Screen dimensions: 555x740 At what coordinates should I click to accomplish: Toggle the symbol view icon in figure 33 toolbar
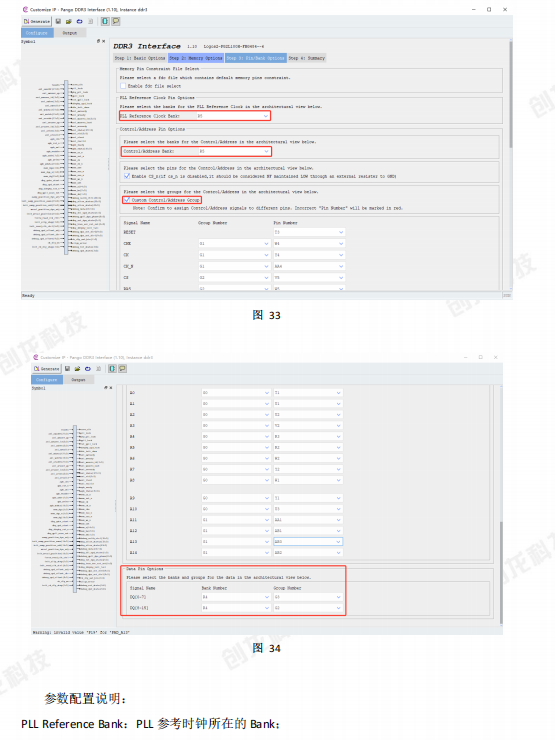[x=105, y=21]
